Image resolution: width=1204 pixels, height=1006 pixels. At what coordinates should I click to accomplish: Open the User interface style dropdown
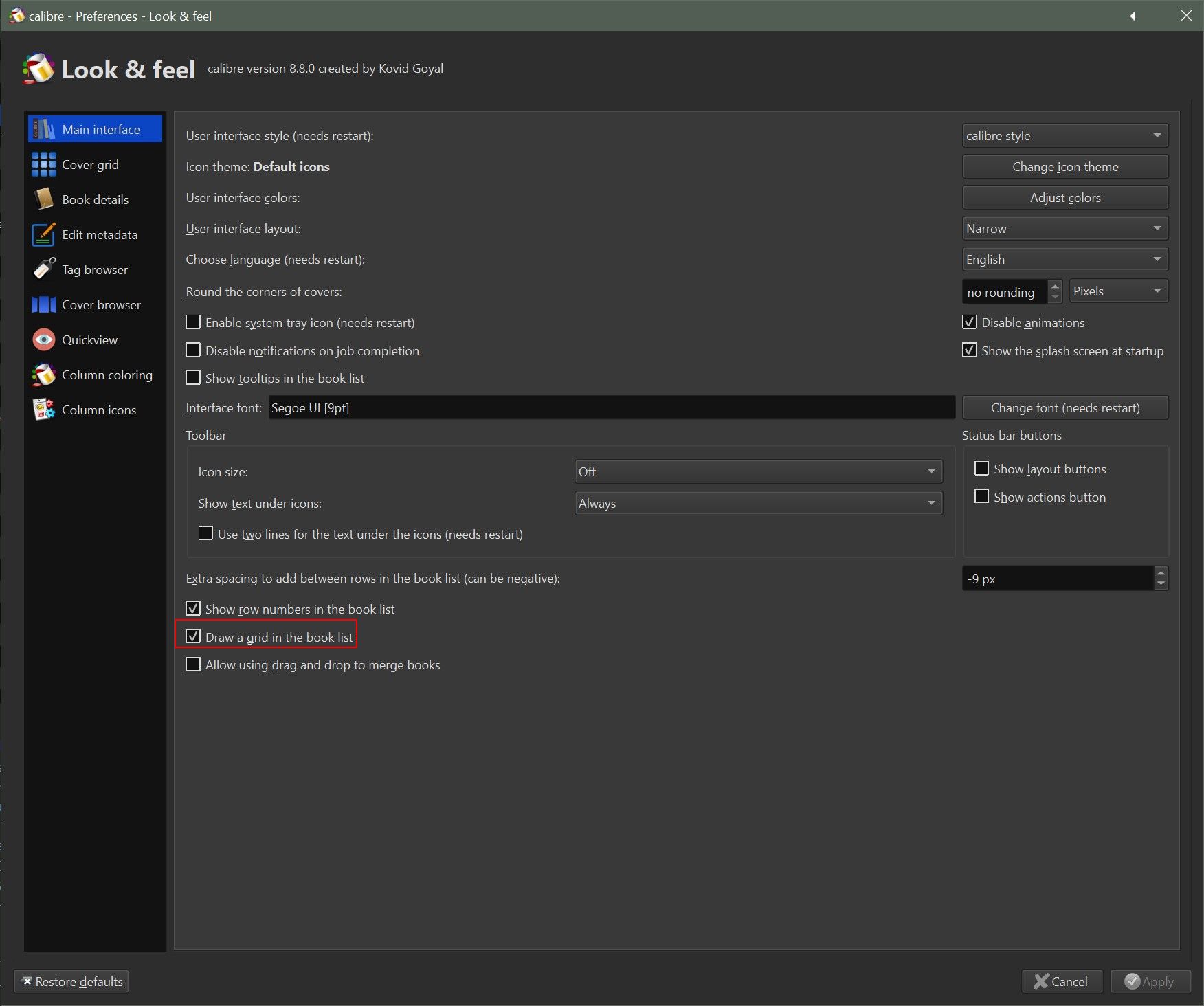pyautogui.click(x=1064, y=136)
